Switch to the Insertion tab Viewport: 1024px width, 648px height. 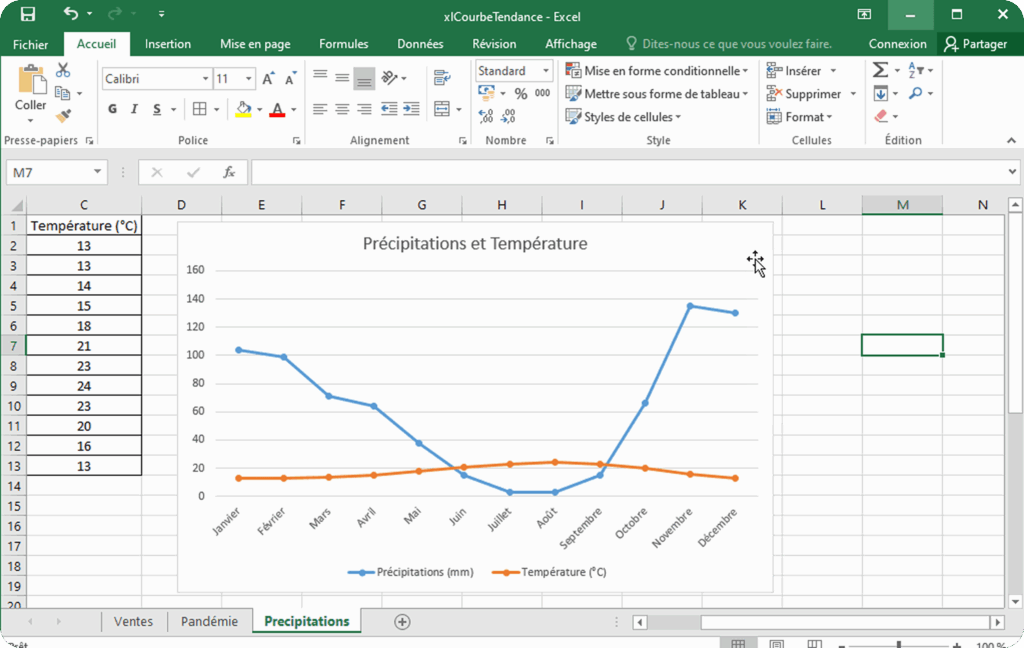[x=168, y=44]
